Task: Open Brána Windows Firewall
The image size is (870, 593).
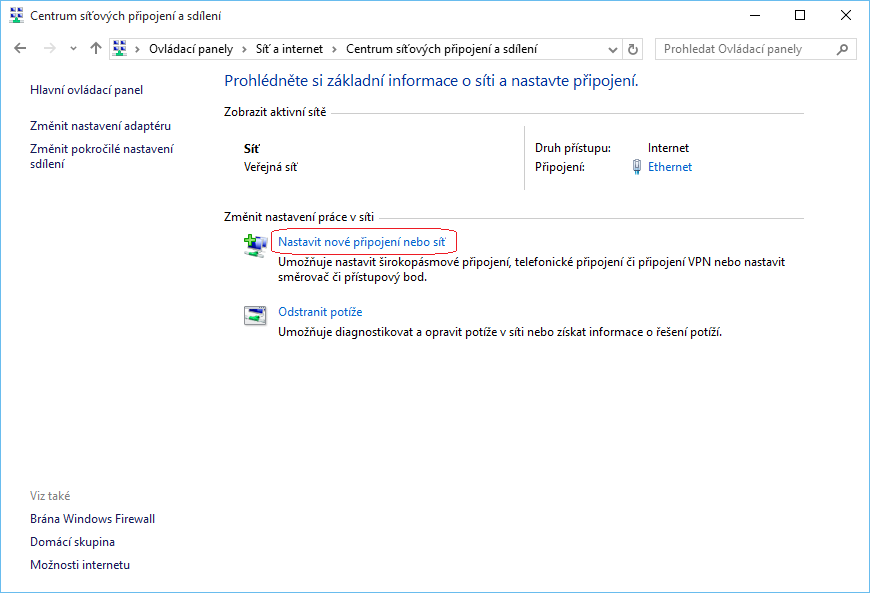Action: [92, 518]
